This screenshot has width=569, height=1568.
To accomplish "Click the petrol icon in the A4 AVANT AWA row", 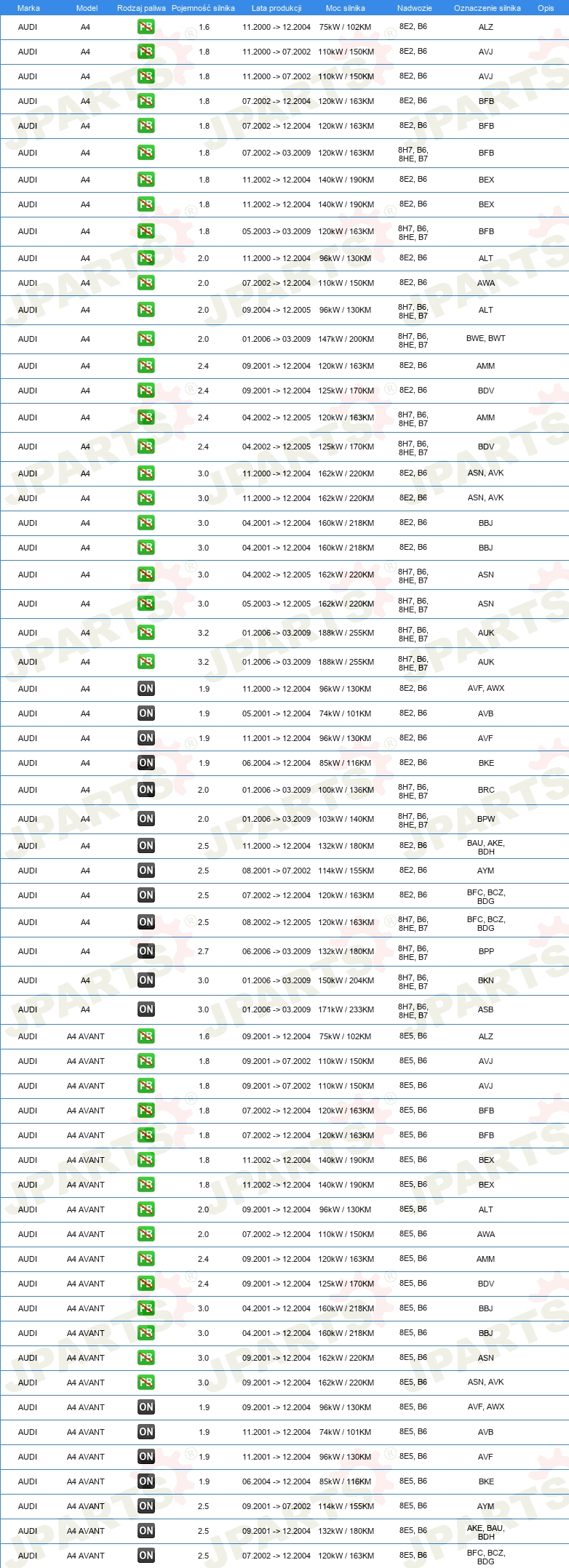I will (x=146, y=1234).
